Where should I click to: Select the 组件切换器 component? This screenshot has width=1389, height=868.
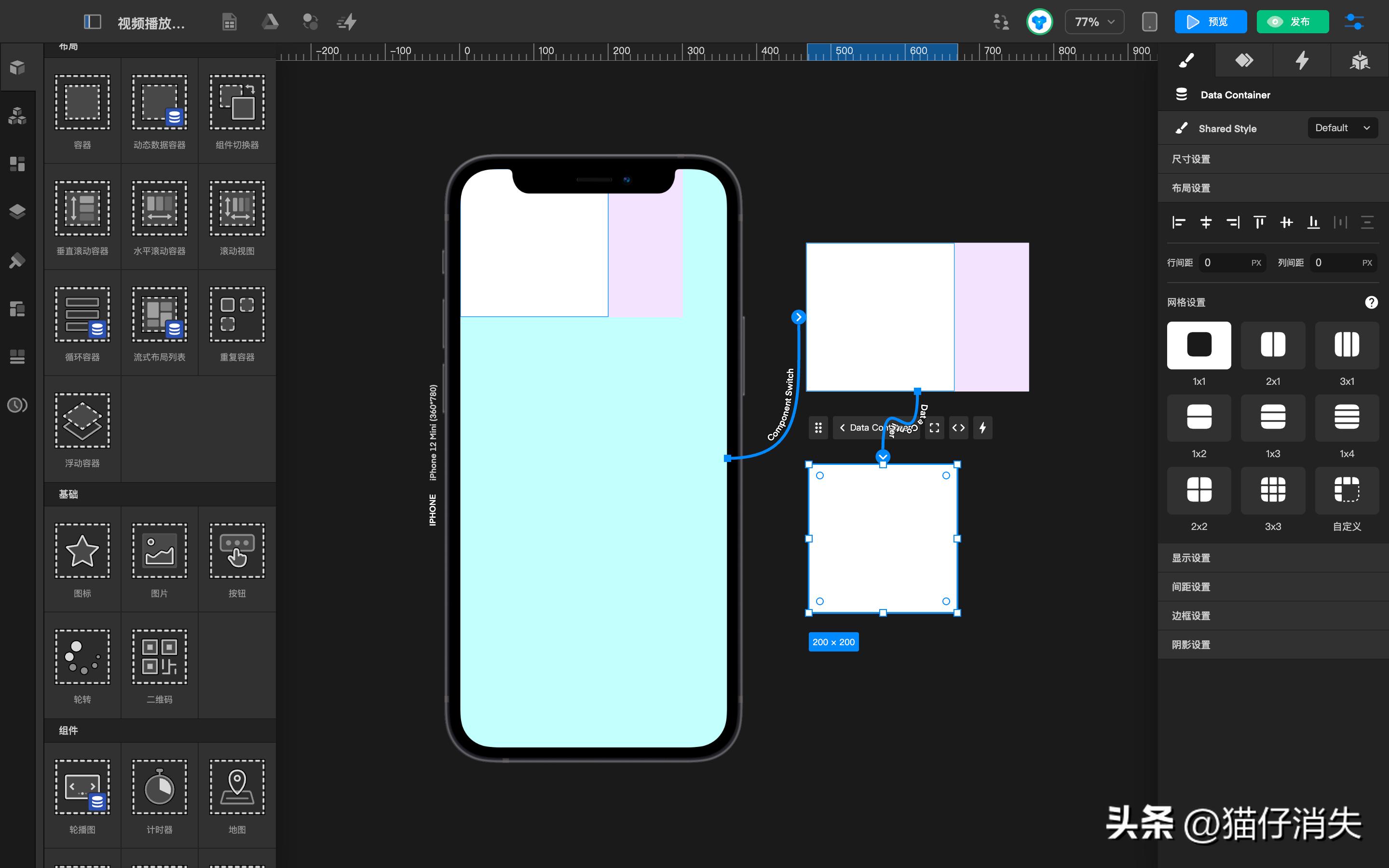(x=236, y=112)
